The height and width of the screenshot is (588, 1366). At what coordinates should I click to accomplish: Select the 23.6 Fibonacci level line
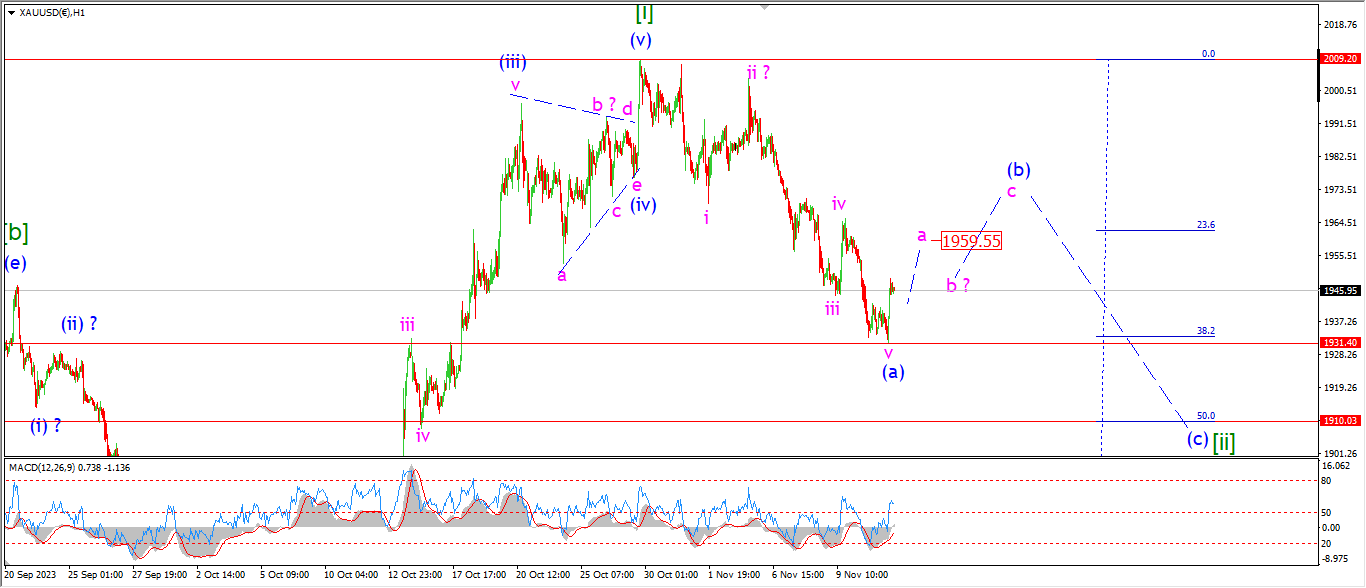click(x=1155, y=230)
